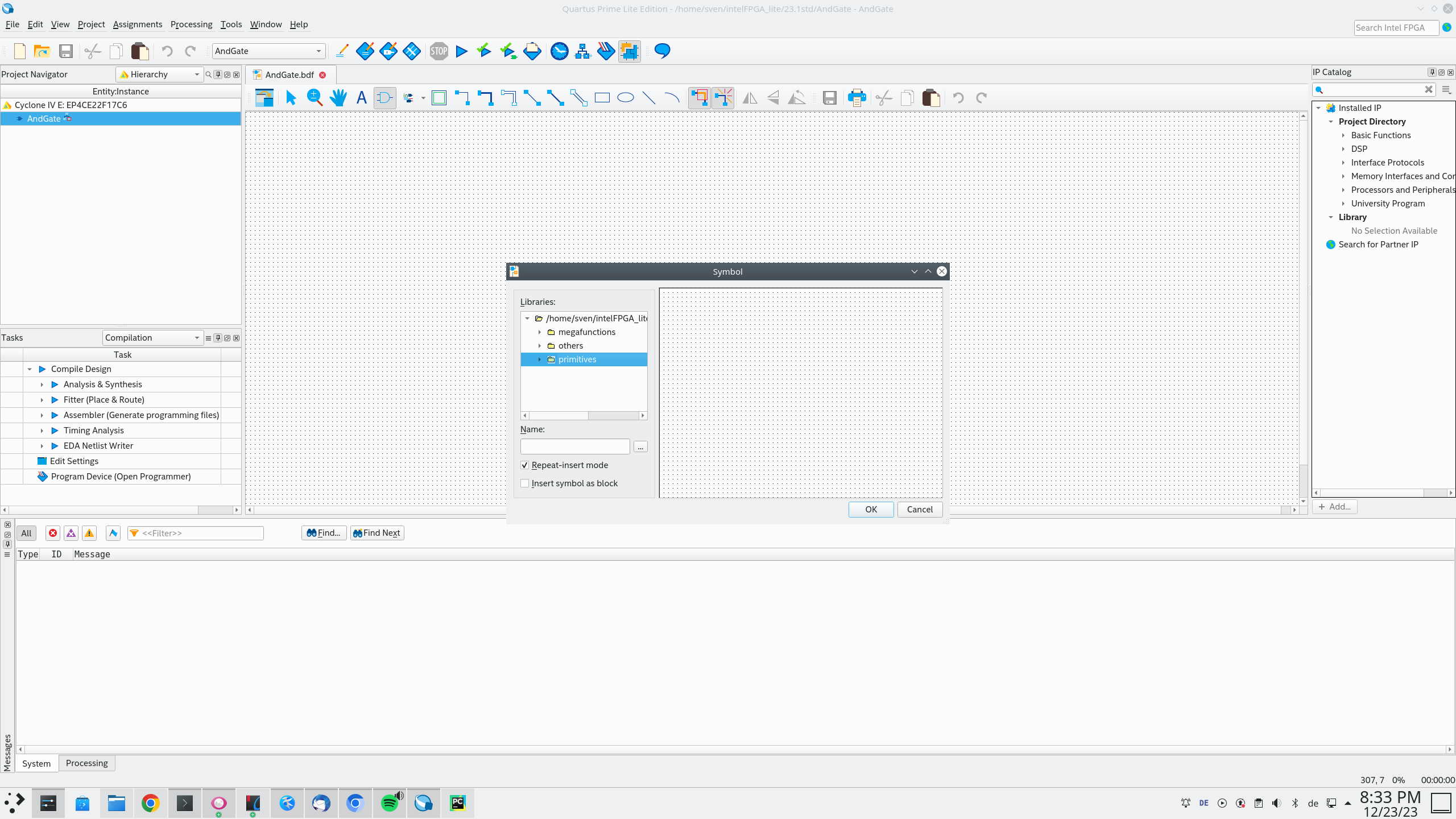Image resolution: width=1456 pixels, height=819 pixels.
Task: Click the Selection tool in toolbar
Action: click(291, 97)
